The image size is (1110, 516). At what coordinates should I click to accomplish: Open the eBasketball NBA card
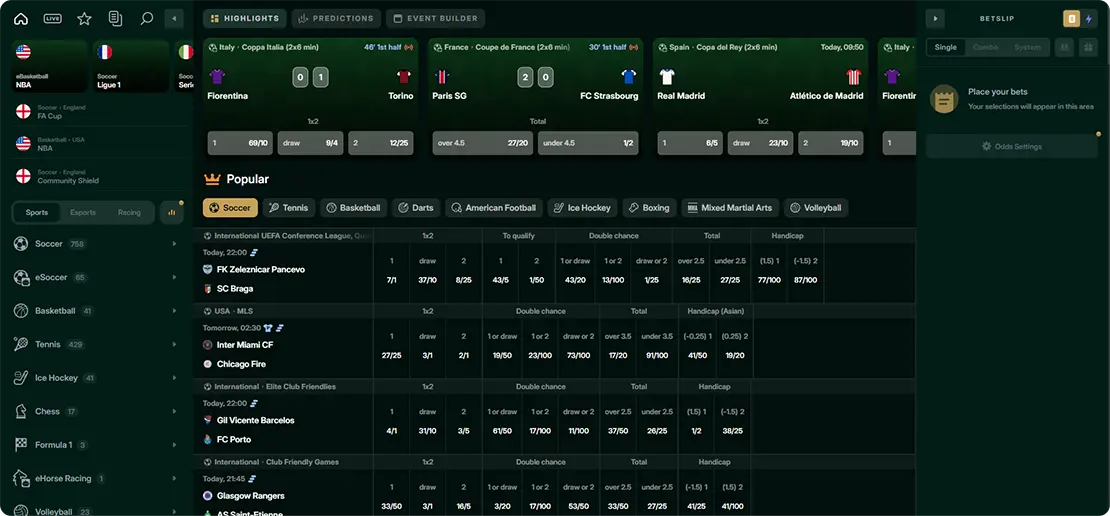point(50,66)
